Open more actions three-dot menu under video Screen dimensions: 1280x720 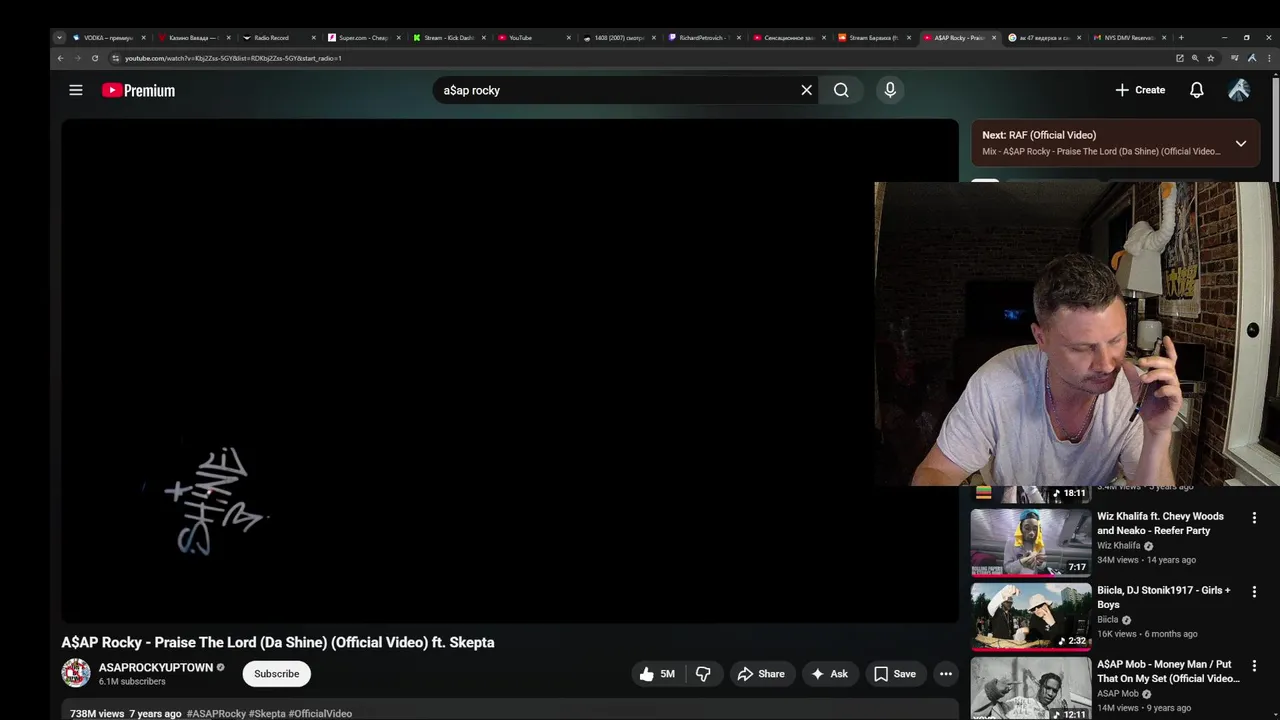point(945,674)
